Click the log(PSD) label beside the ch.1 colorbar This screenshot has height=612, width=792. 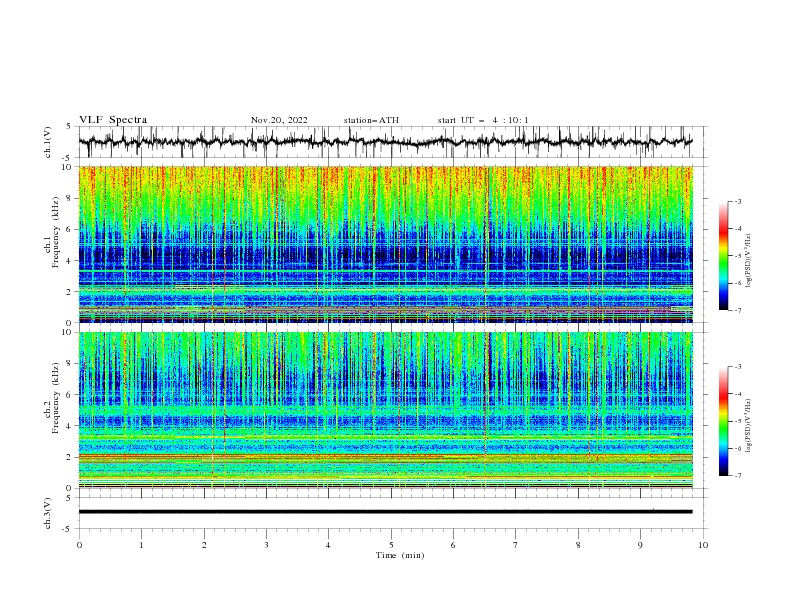pos(748,261)
